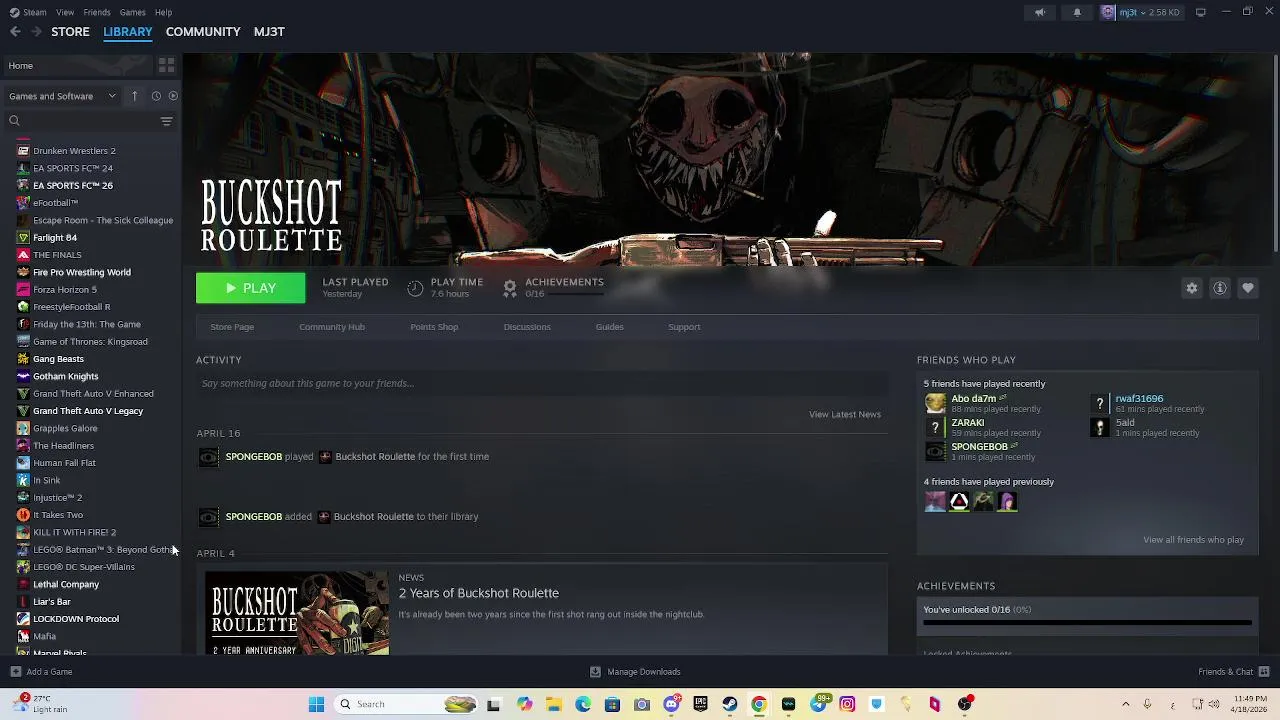Viewport: 1280px width, 720px height.
Task: Click View Latest News
Action: tap(845, 414)
